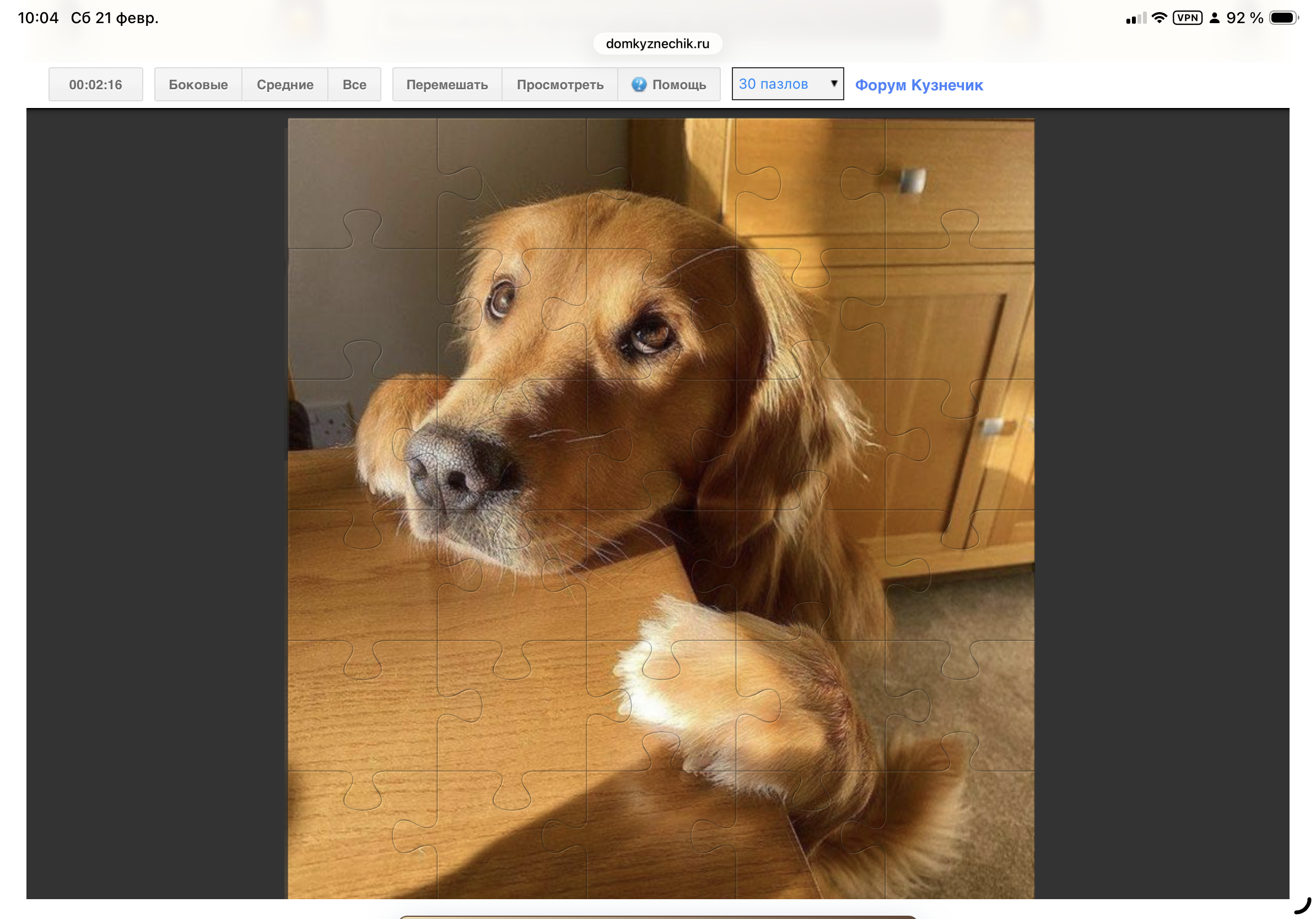Click the 00:02:16 timer display
This screenshot has width=1316, height=919.
coord(96,85)
